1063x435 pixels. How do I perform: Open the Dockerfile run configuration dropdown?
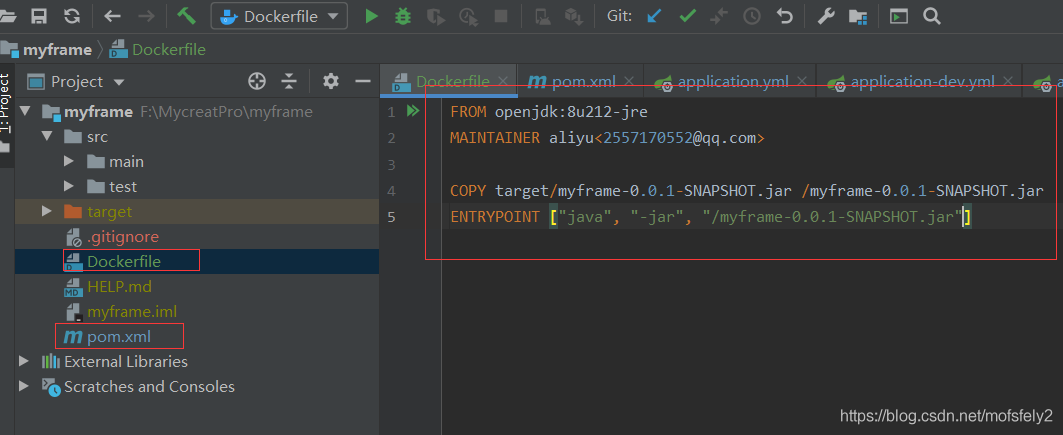(279, 16)
